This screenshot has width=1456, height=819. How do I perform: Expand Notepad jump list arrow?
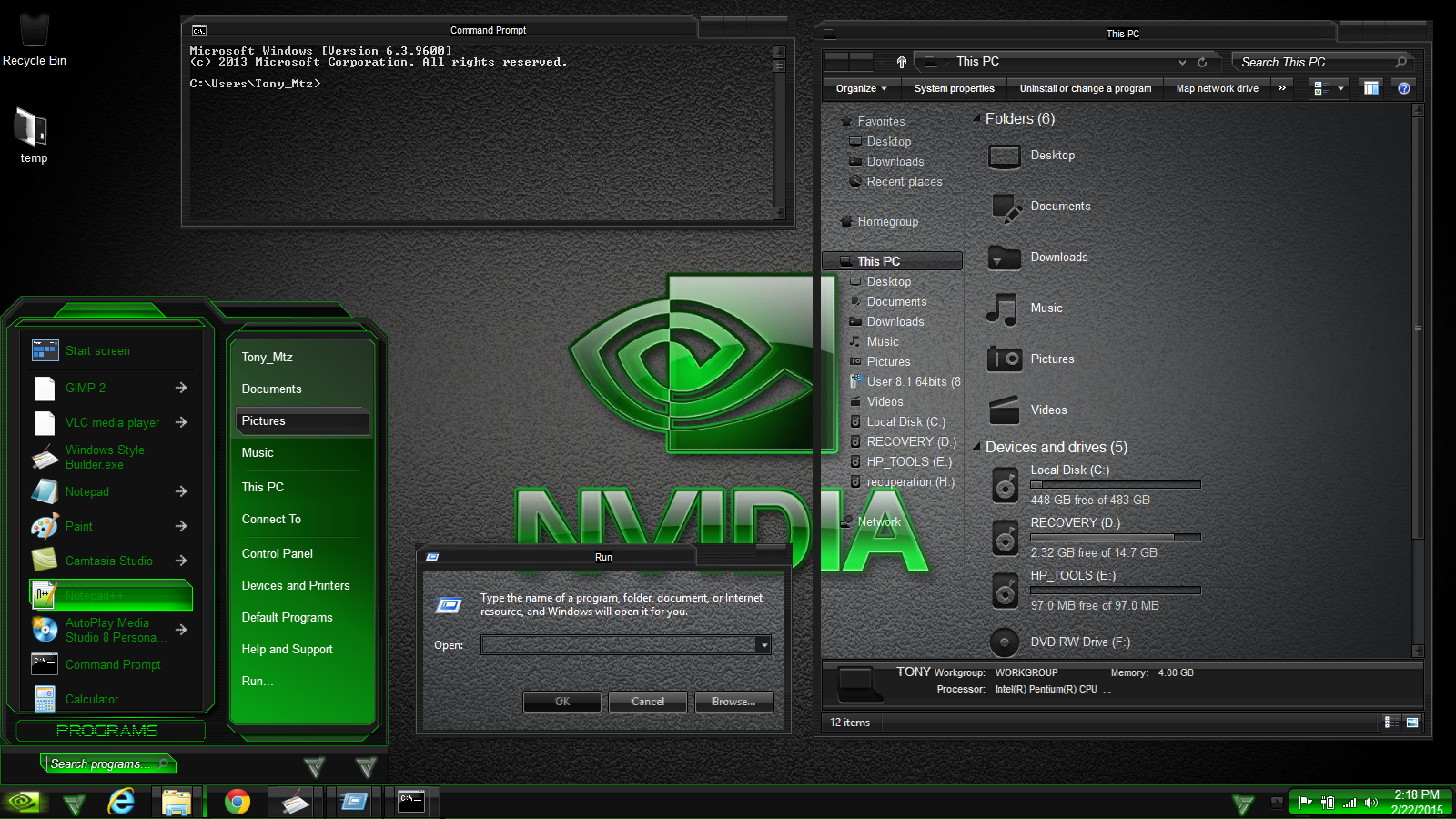tap(181, 491)
